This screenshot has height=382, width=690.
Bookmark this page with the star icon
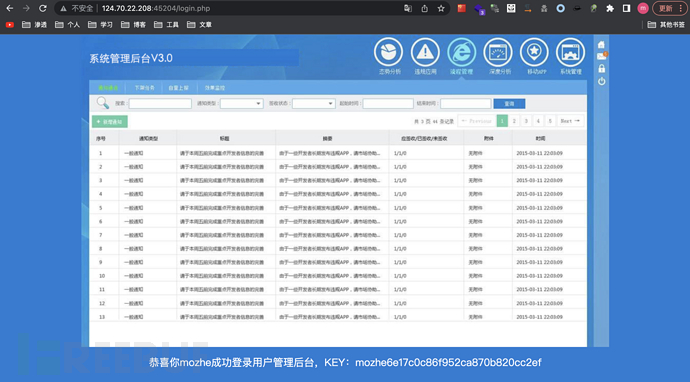(441, 8)
